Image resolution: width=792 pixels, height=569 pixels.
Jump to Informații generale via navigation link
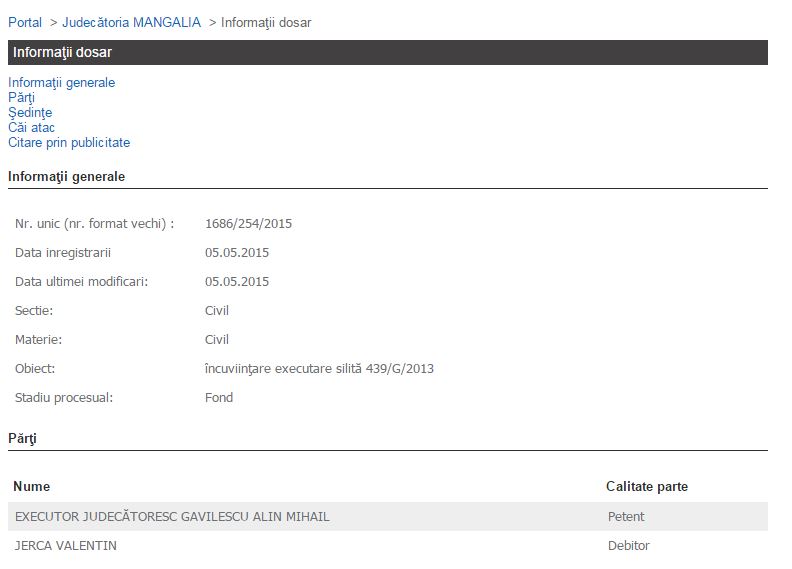61,82
